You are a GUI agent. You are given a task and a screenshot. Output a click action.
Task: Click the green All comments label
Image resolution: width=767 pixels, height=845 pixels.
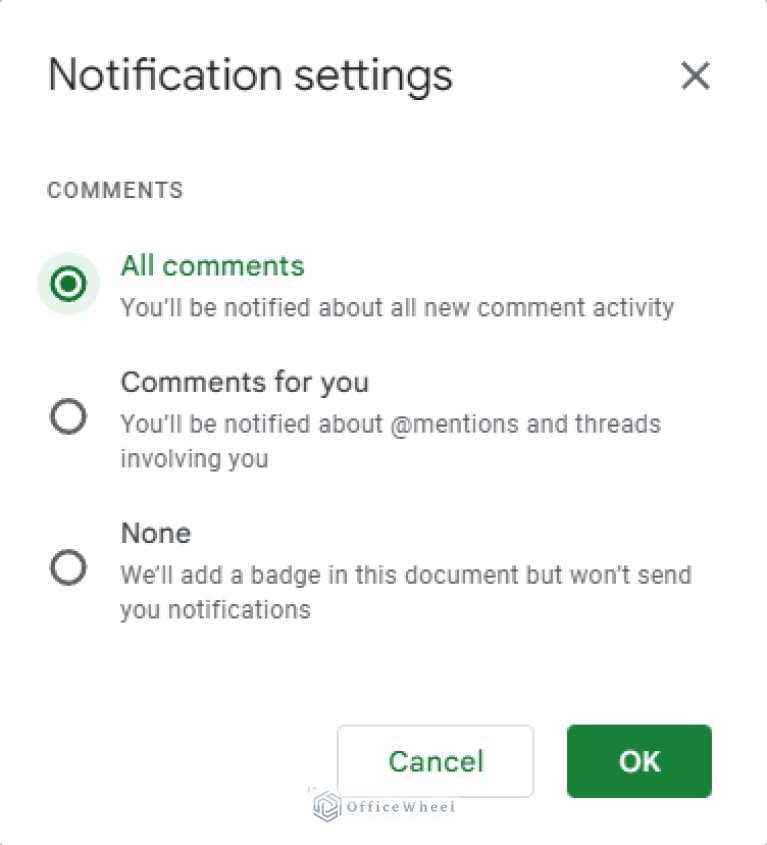coord(212,266)
